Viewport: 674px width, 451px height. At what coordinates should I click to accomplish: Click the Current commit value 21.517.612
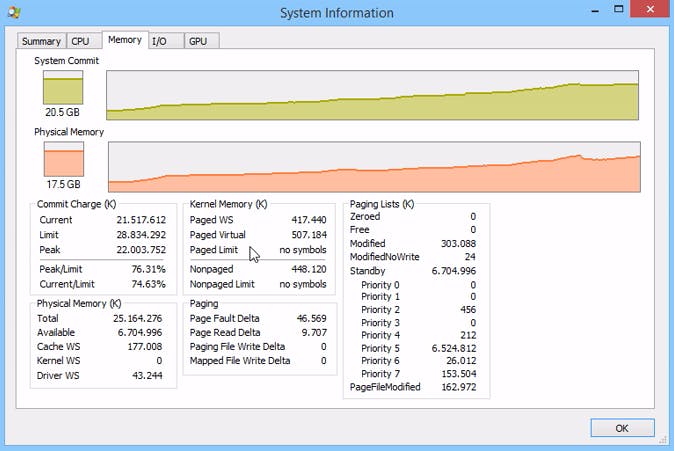141,220
